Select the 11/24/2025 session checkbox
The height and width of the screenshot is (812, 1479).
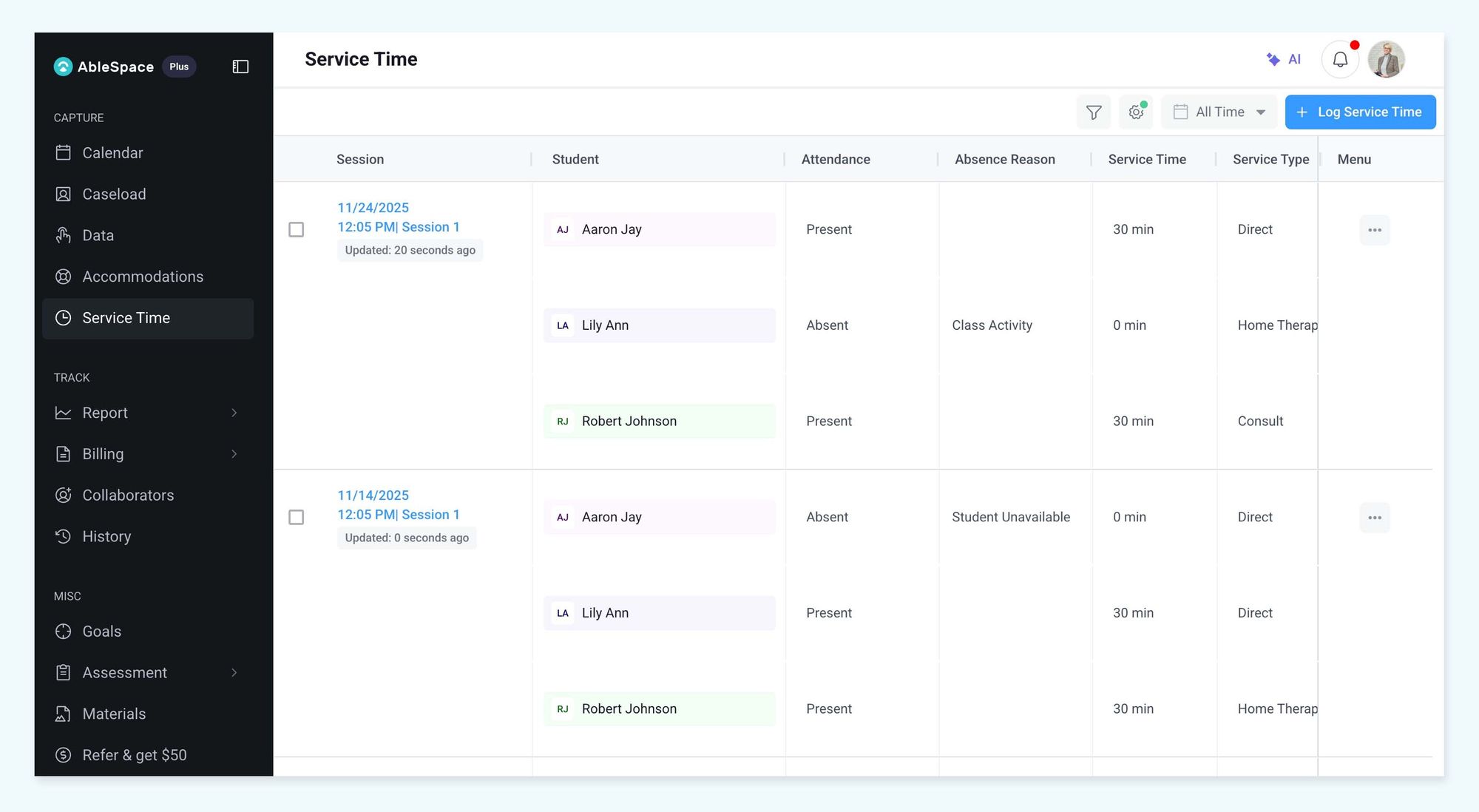pyautogui.click(x=297, y=230)
